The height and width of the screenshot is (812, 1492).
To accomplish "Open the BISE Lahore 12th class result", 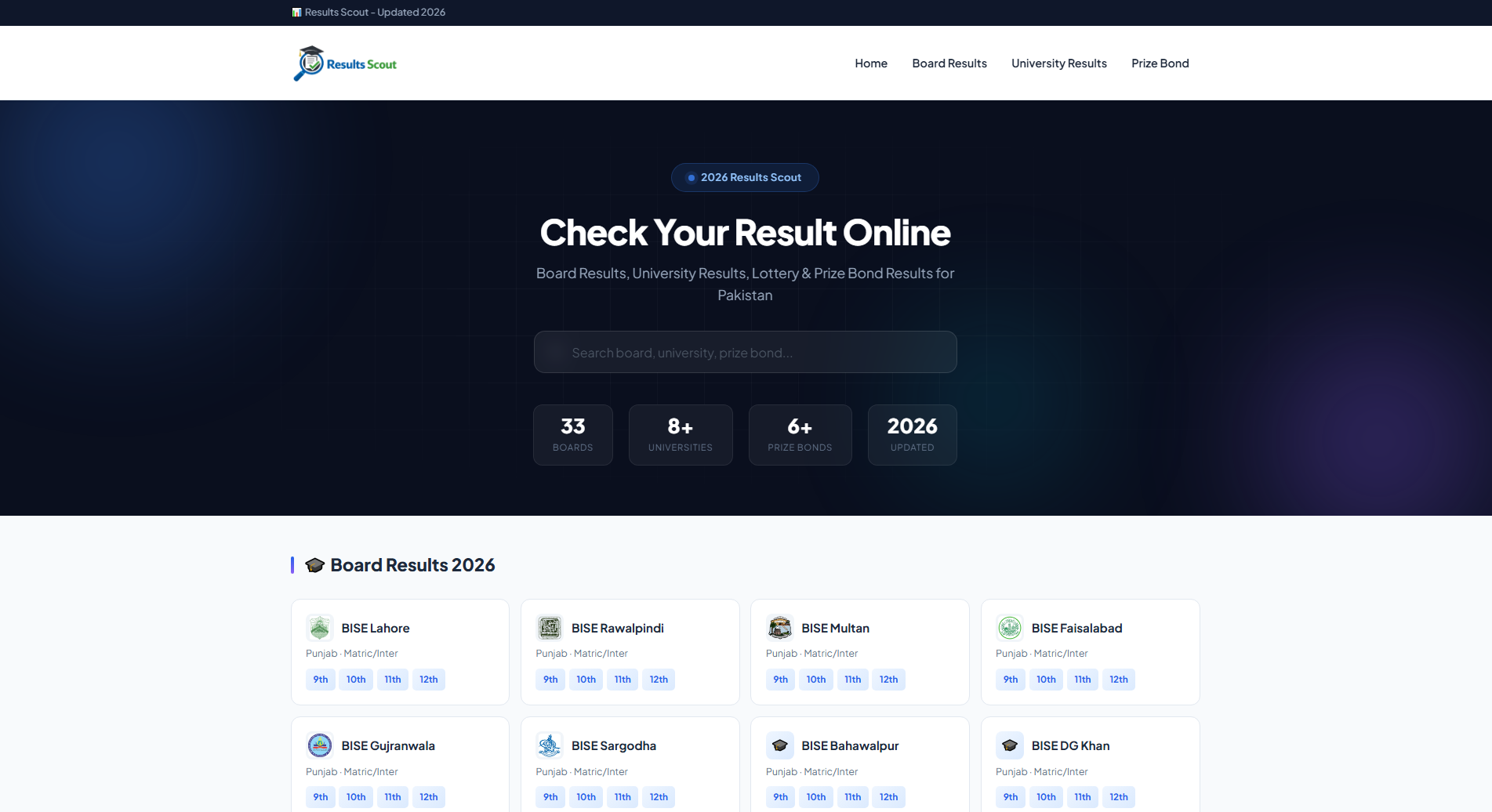I will click(429, 680).
